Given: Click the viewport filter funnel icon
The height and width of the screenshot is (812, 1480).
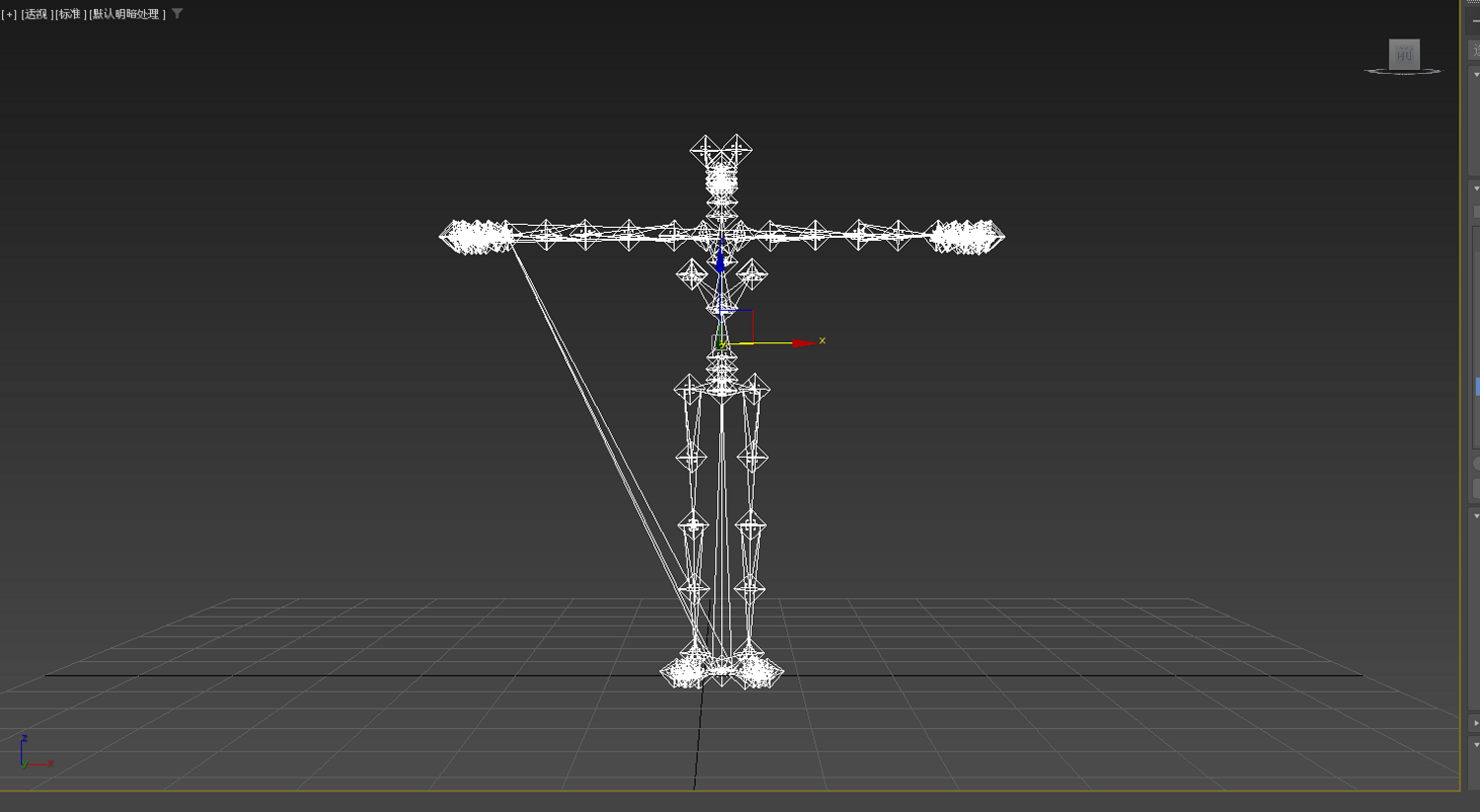Looking at the screenshot, I should 178,14.
